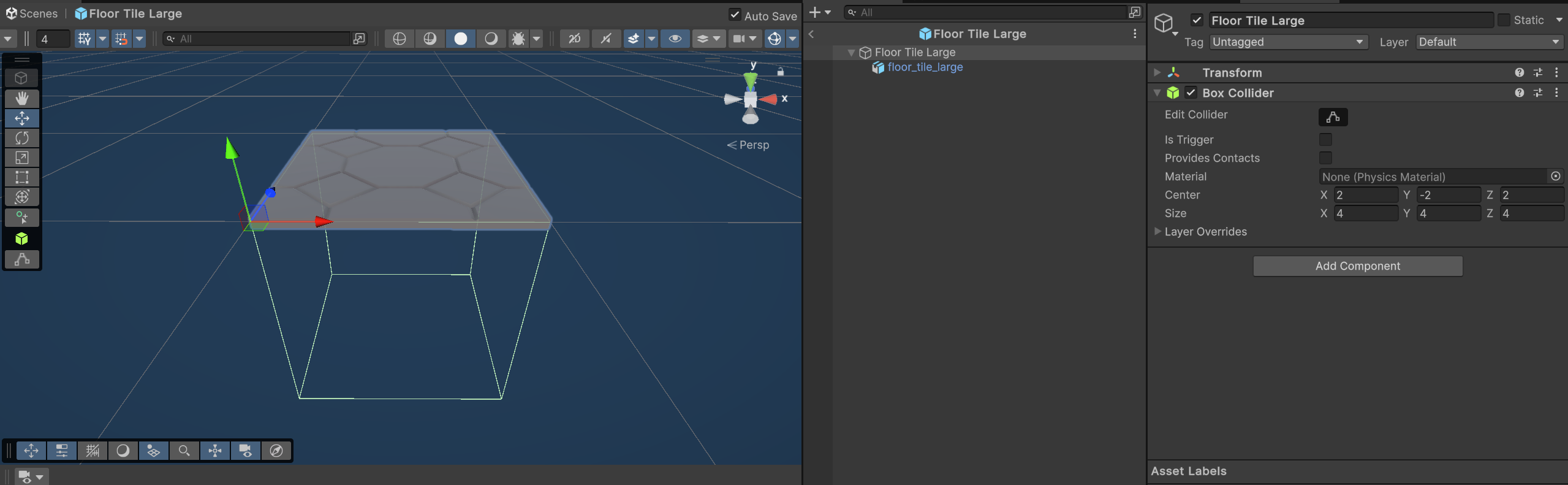Screen dimensions: 1568x485
Task: Switch Persp projection mode label
Action: (748, 145)
